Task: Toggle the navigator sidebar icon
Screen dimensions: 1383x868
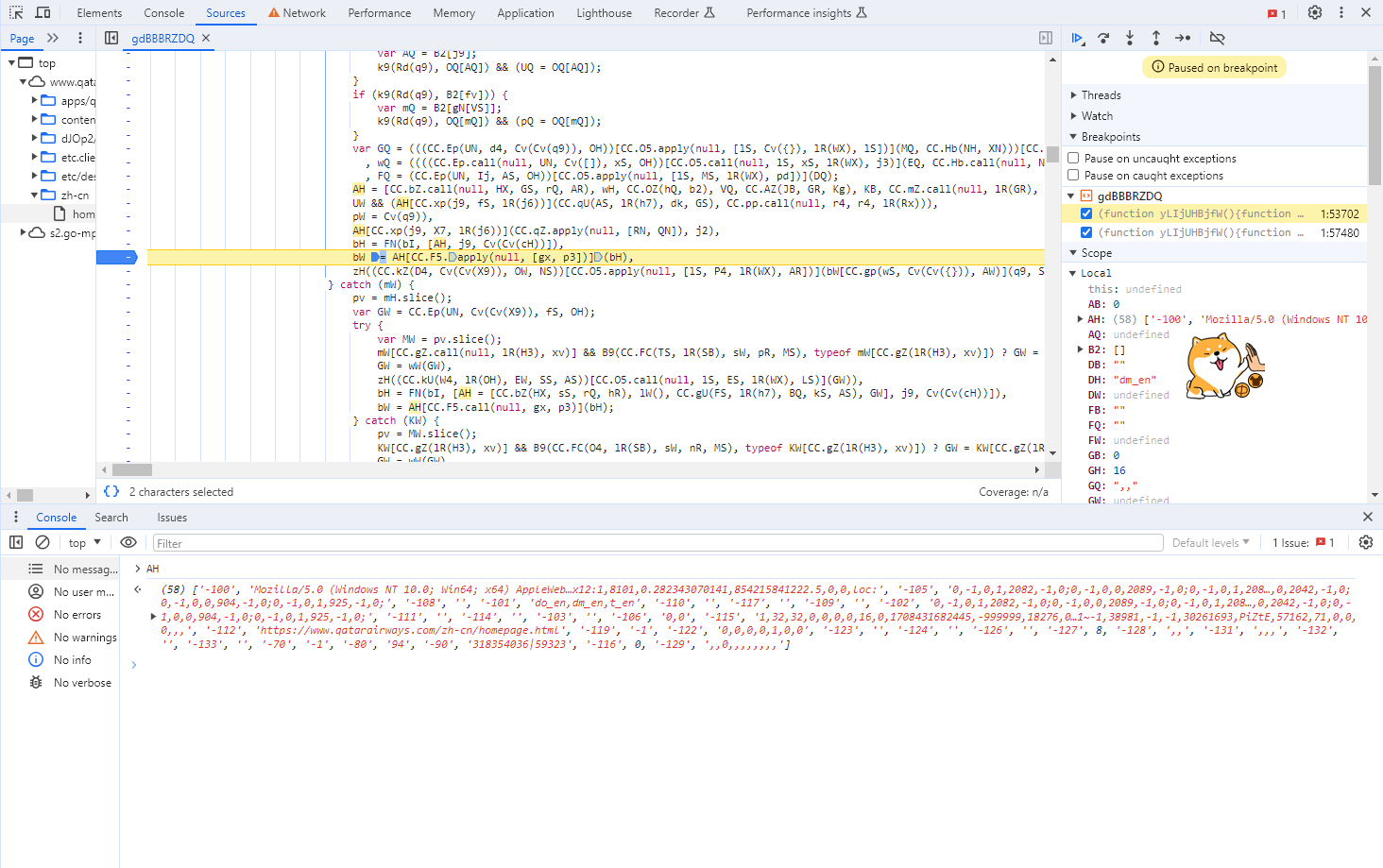Action: point(111,38)
